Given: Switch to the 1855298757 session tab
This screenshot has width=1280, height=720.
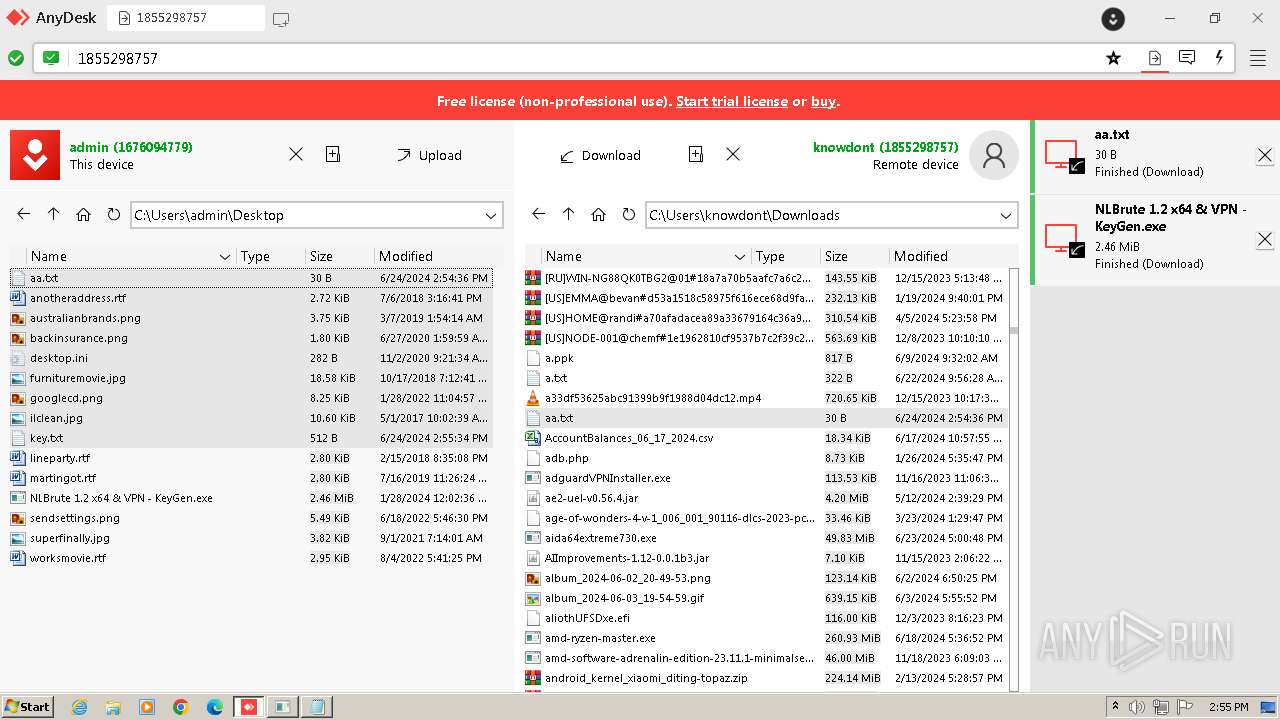Looking at the screenshot, I should click(186, 18).
